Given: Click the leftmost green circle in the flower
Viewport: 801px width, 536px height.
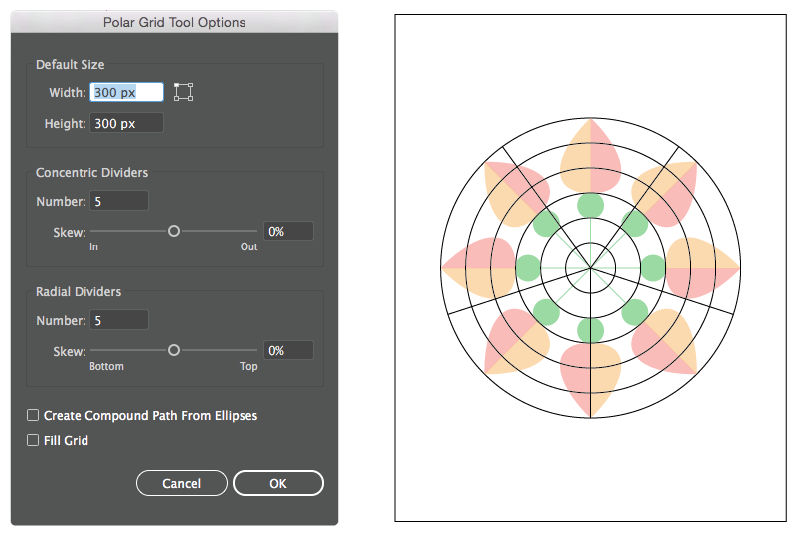Looking at the screenshot, I should tap(527, 267).
